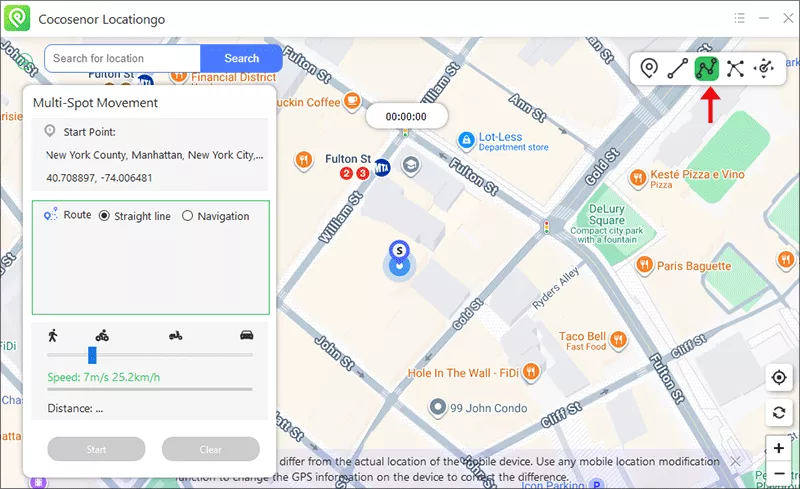The width and height of the screenshot is (800, 489).
Task: Switch to Two-Spot movement mode
Action: pos(678,68)
